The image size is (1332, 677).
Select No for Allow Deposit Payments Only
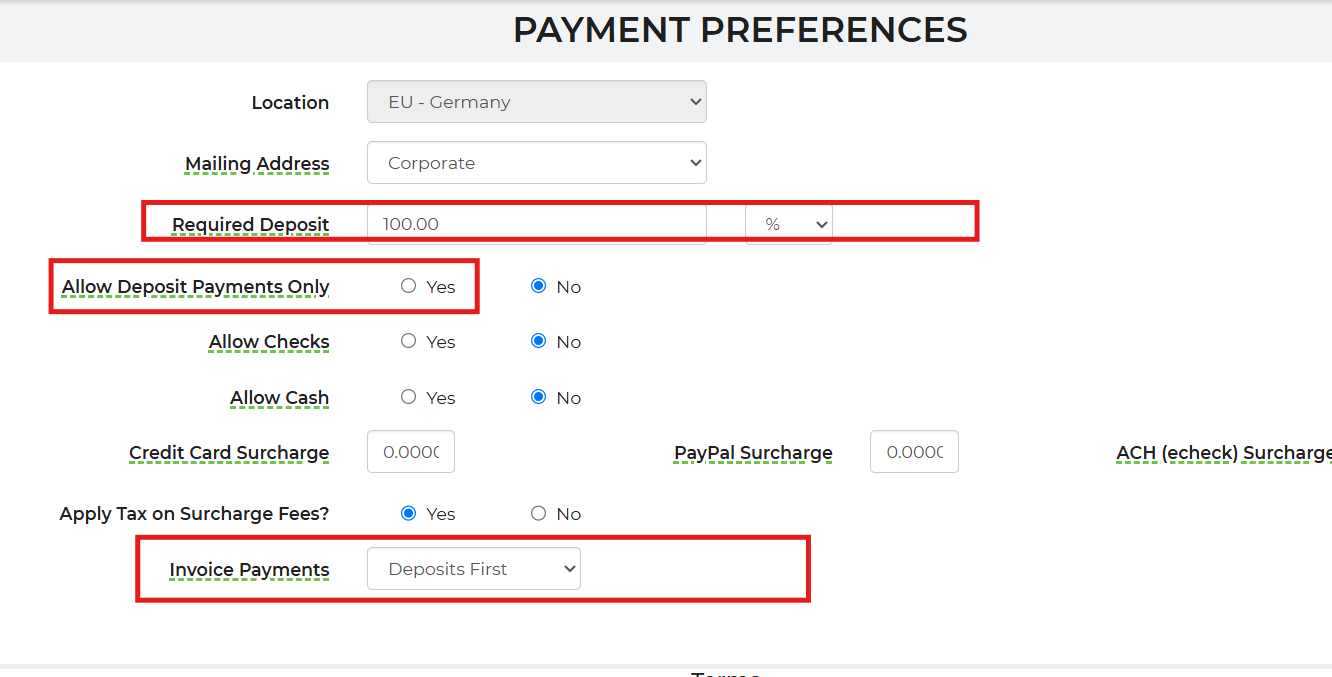[539, 286]
